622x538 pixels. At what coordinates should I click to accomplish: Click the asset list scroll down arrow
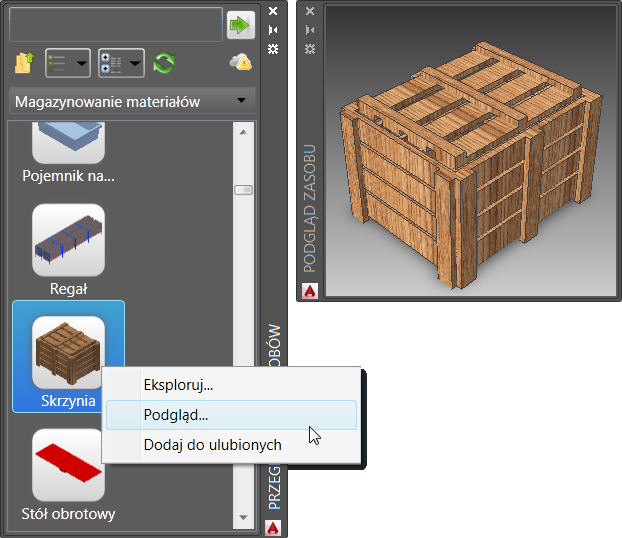[243, 517]
